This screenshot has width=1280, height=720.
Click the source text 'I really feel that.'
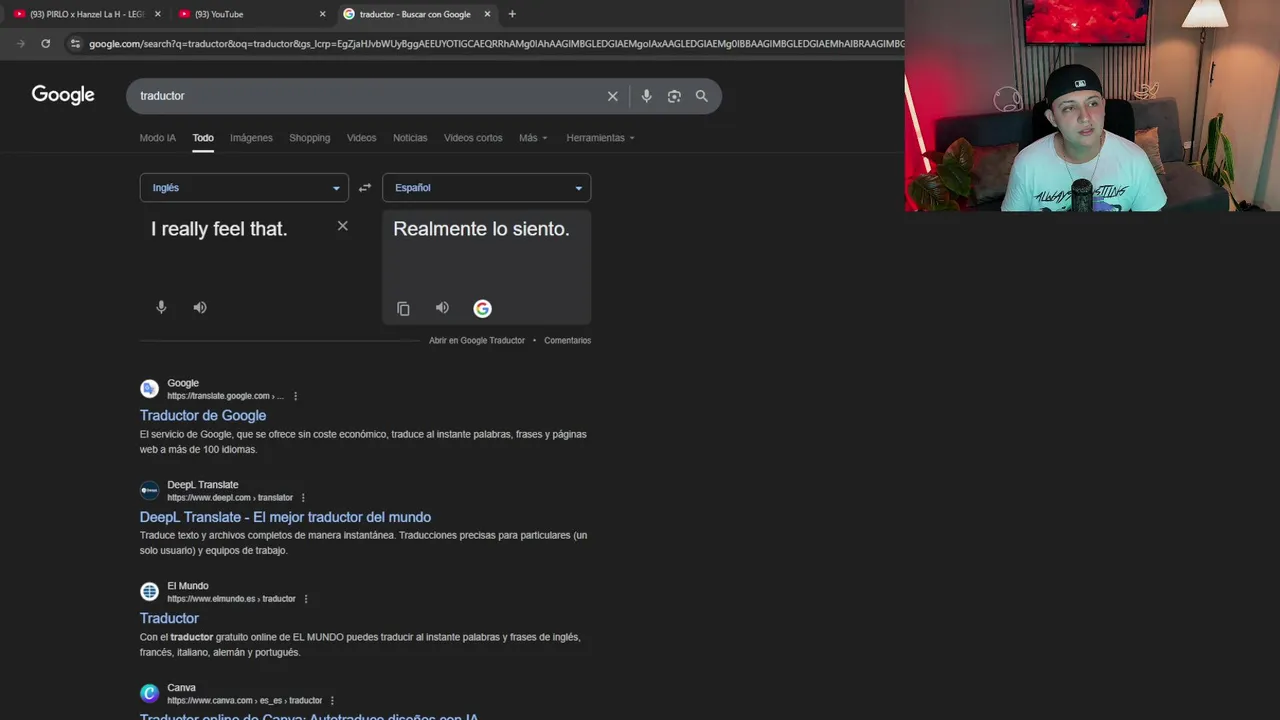coord(219,229)
